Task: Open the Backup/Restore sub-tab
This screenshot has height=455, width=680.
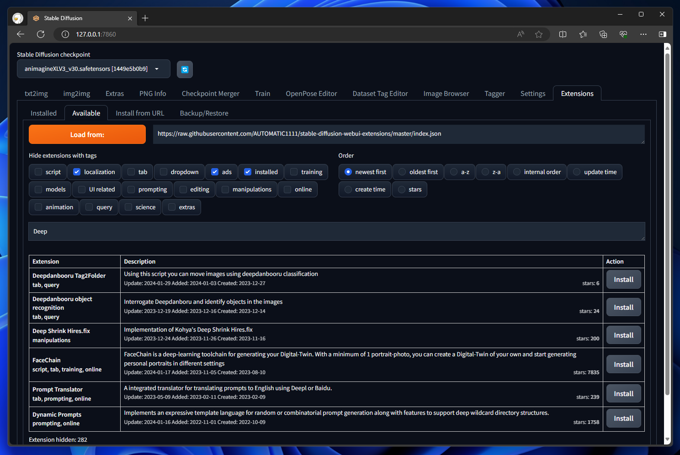Action: (204, 113)
